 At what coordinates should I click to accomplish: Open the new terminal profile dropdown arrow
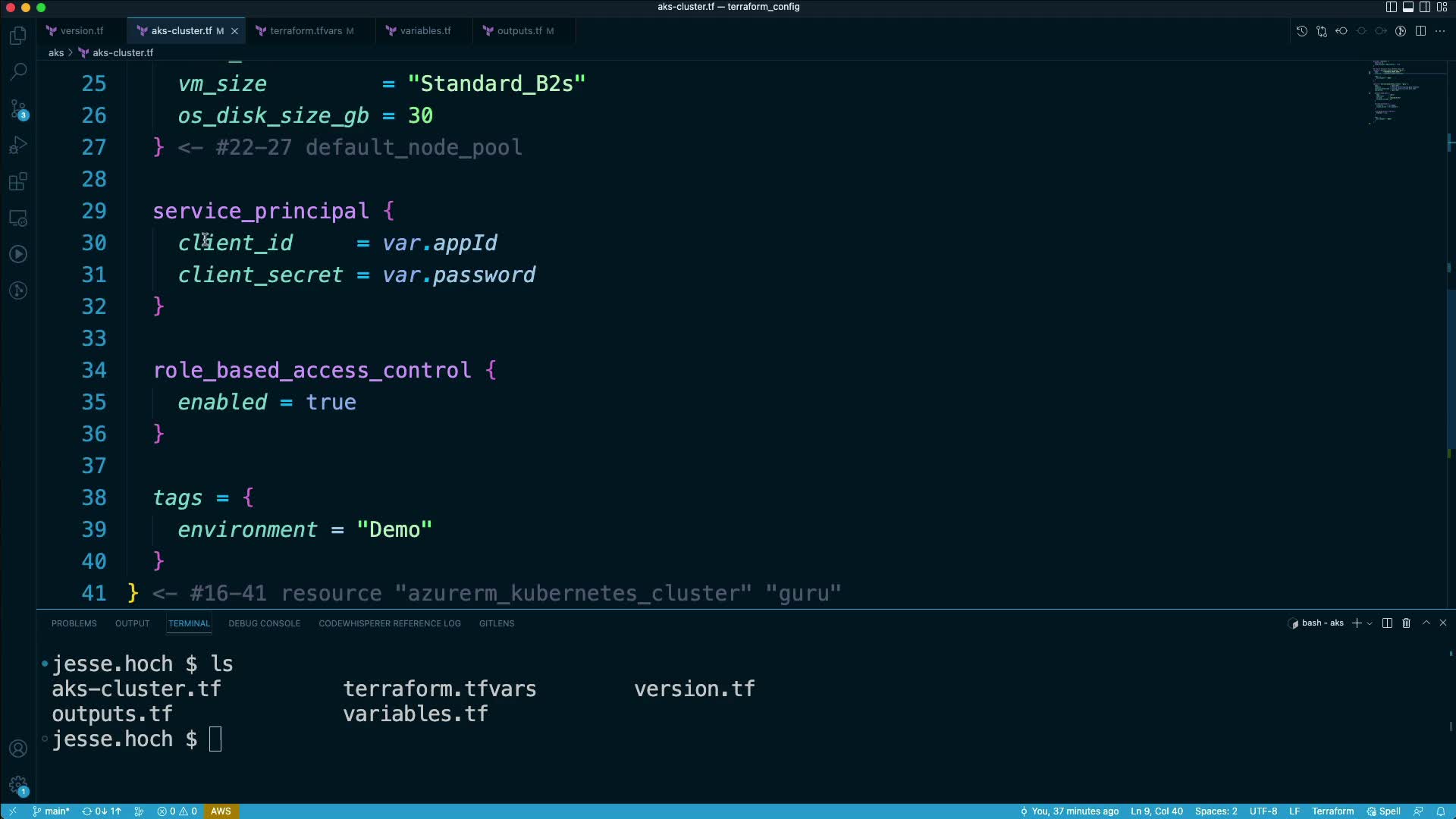[x=1370, y=623]
